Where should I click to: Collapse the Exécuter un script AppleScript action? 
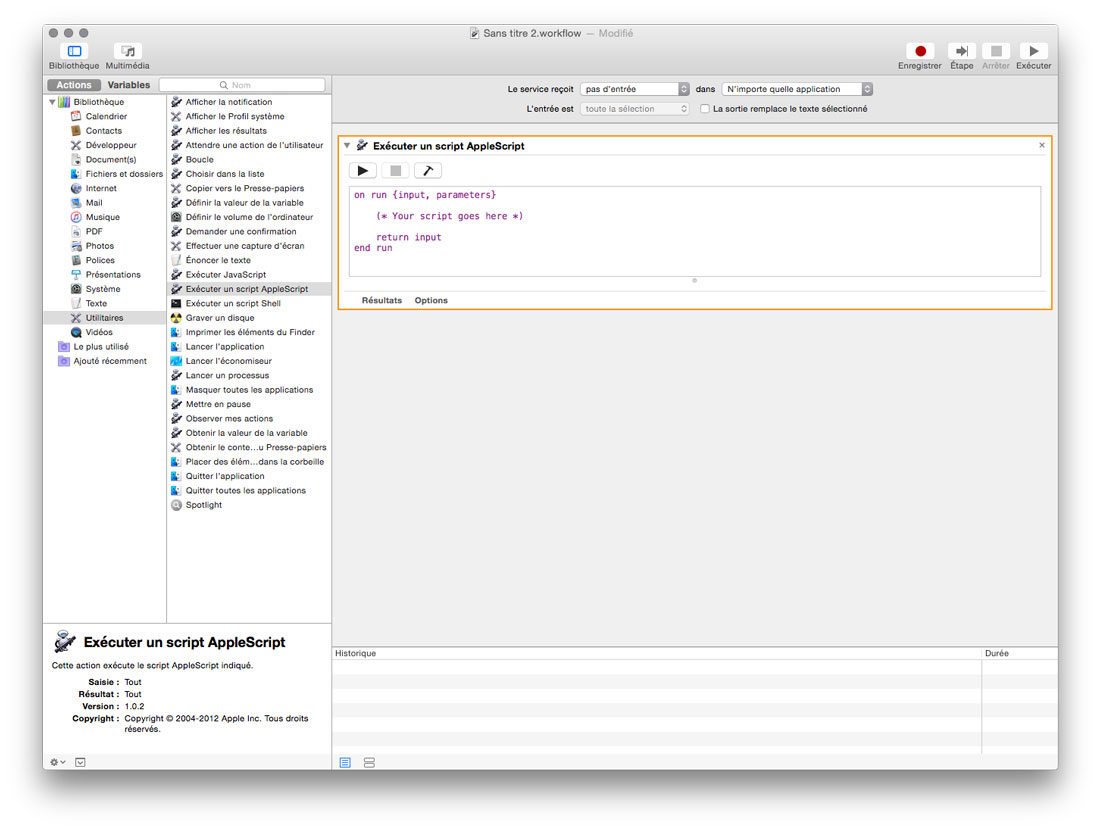tap(347, 145)
